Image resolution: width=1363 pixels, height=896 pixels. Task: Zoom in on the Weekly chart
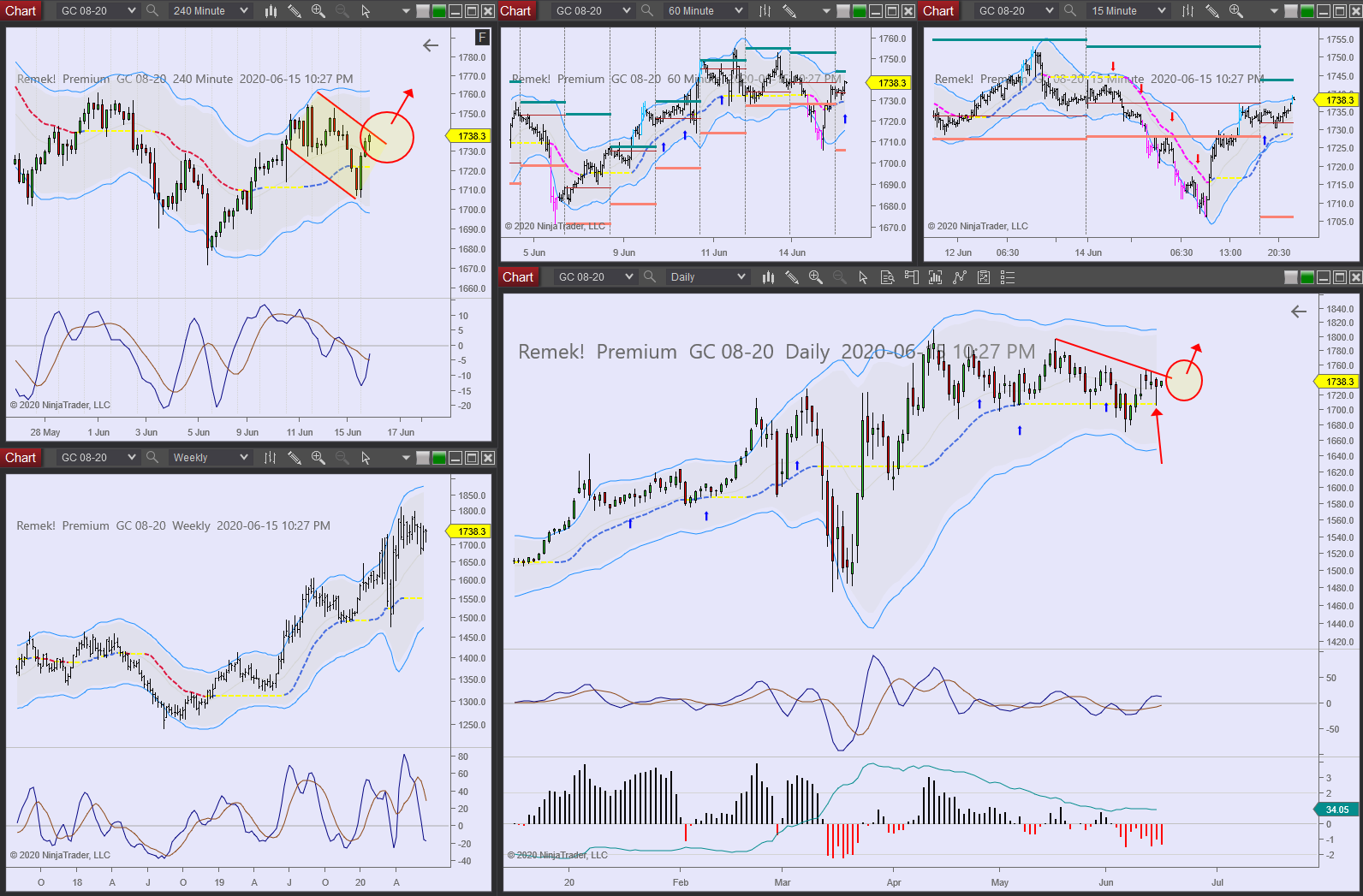pos(318,458)
